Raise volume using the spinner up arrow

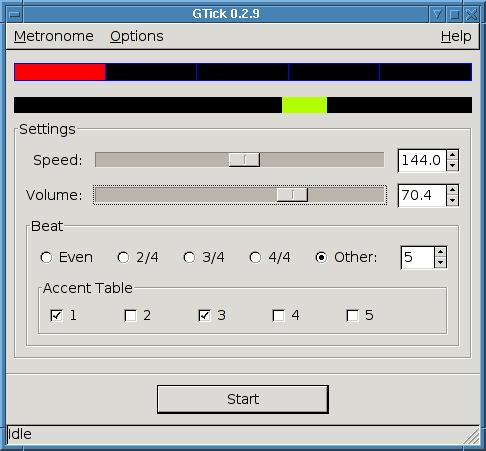(x=452, y=190)
